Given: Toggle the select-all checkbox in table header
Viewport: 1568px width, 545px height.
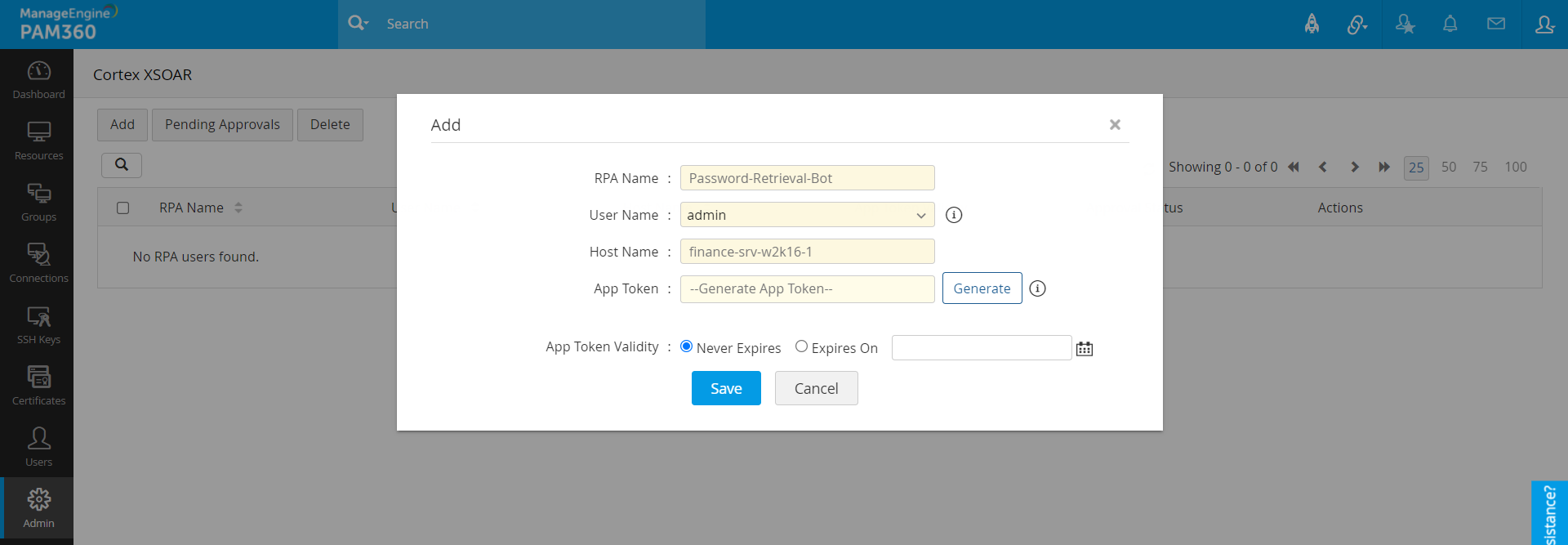Looking at the screenshot, I should [123, 208].
